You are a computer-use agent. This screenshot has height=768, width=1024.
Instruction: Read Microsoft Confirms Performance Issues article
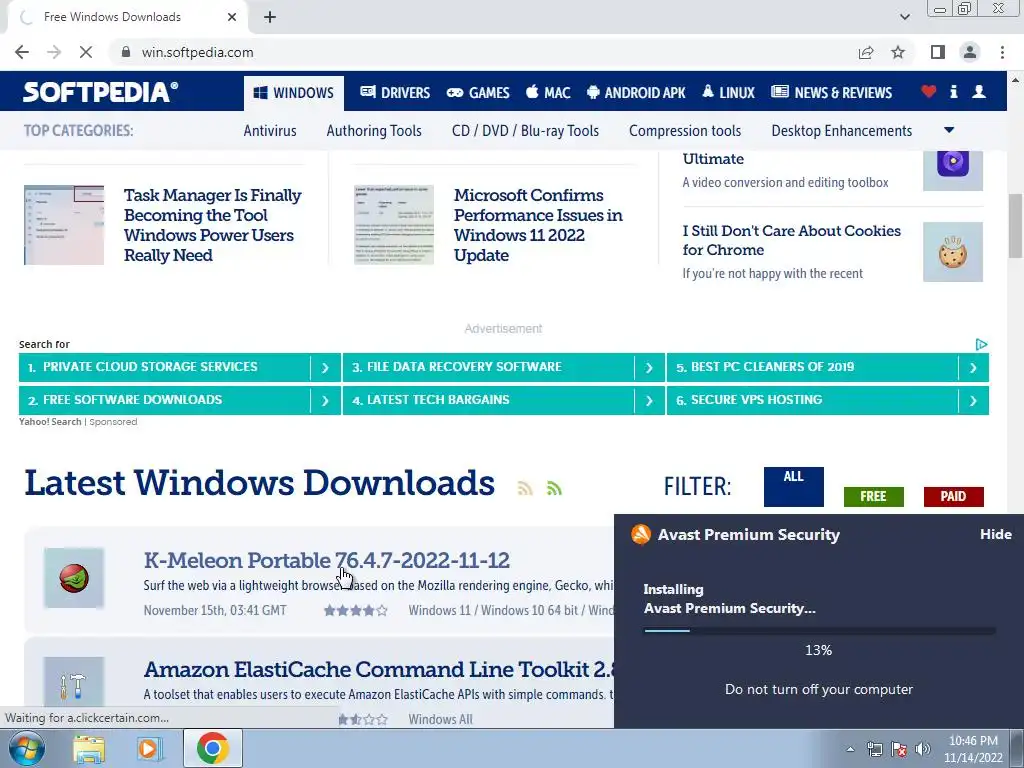(x=538, y=225)
